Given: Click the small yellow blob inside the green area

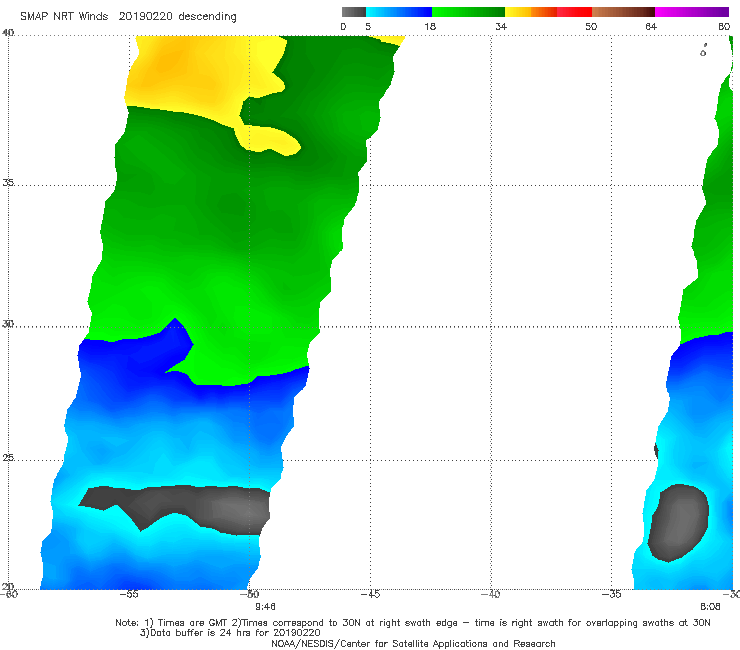Looking at the screenshot, I should coord(269,140).
